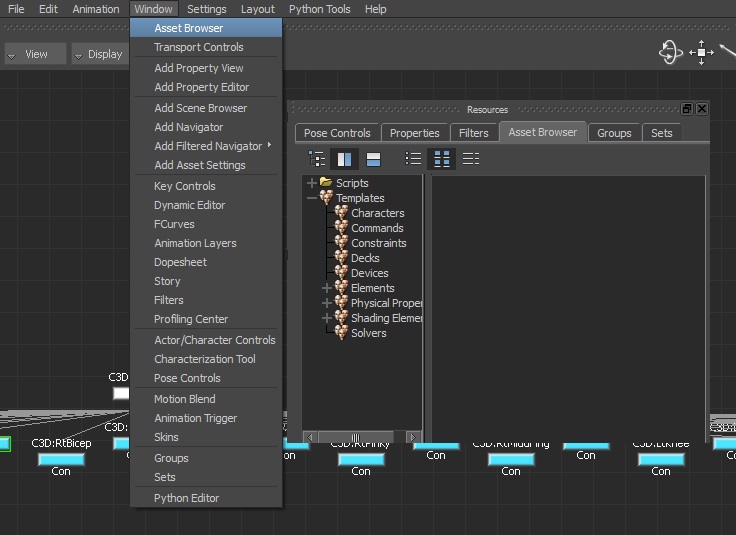
Task: Switch Asset Browser to list view
Action: pyautogui.click(x=413, y=159)
